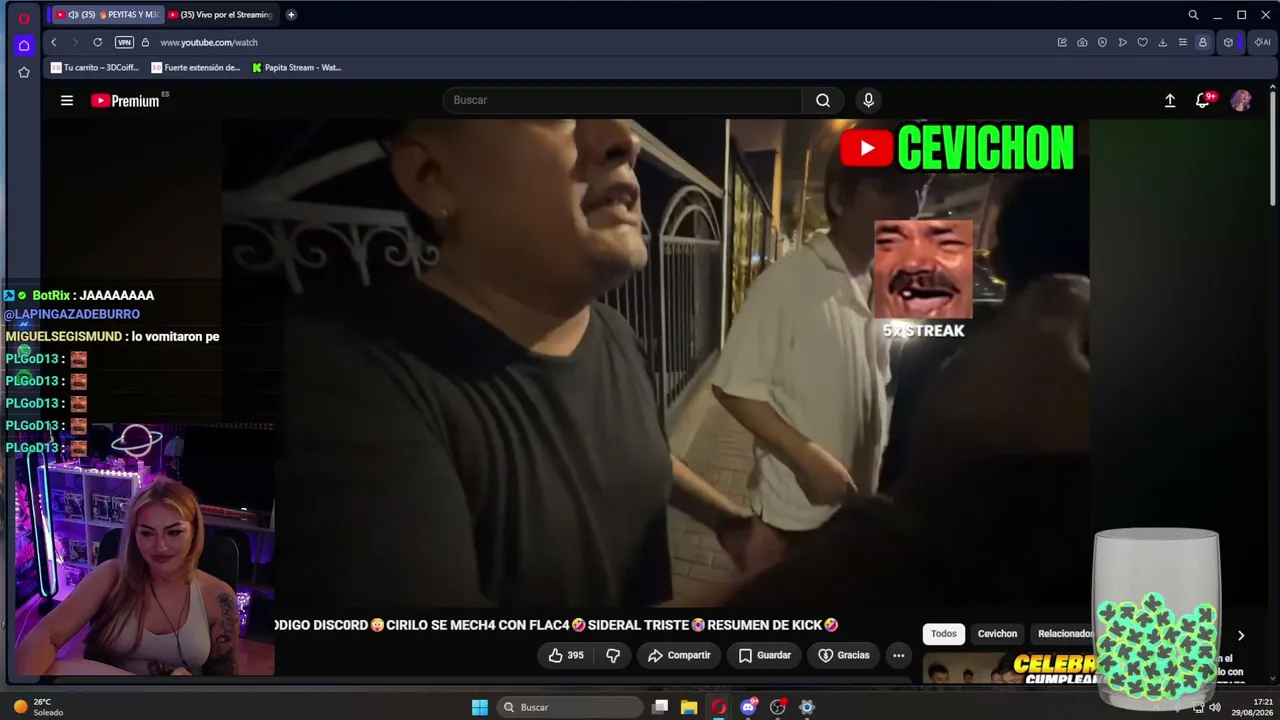
Task: Open the Windows Start menu
Action: [x=480, y=707]
